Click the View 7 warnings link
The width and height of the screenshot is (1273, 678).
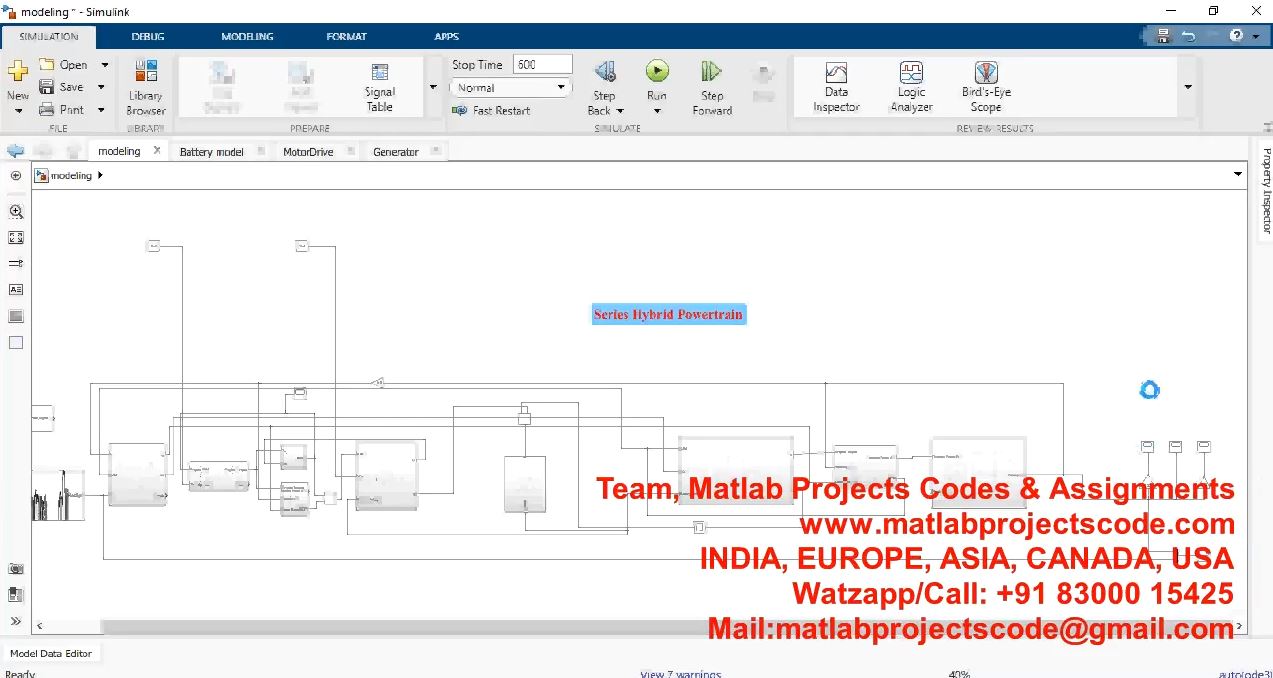tap(680, 674)
